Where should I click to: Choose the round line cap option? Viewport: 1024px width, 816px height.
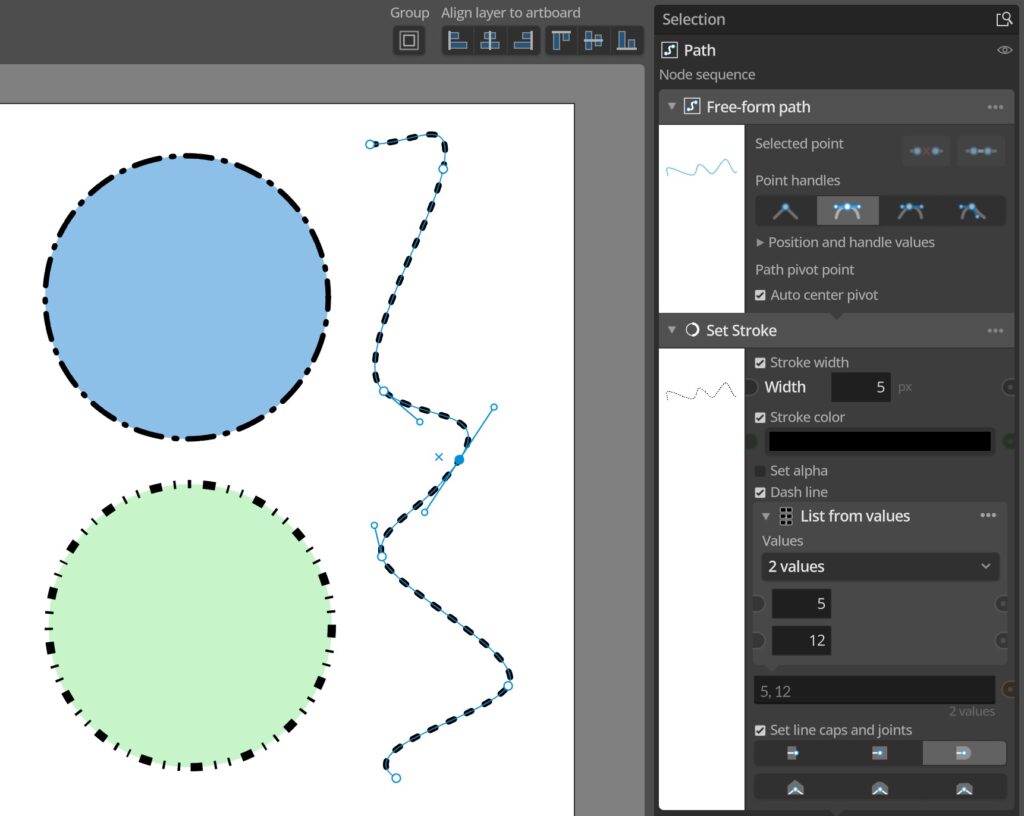(963, 753)
